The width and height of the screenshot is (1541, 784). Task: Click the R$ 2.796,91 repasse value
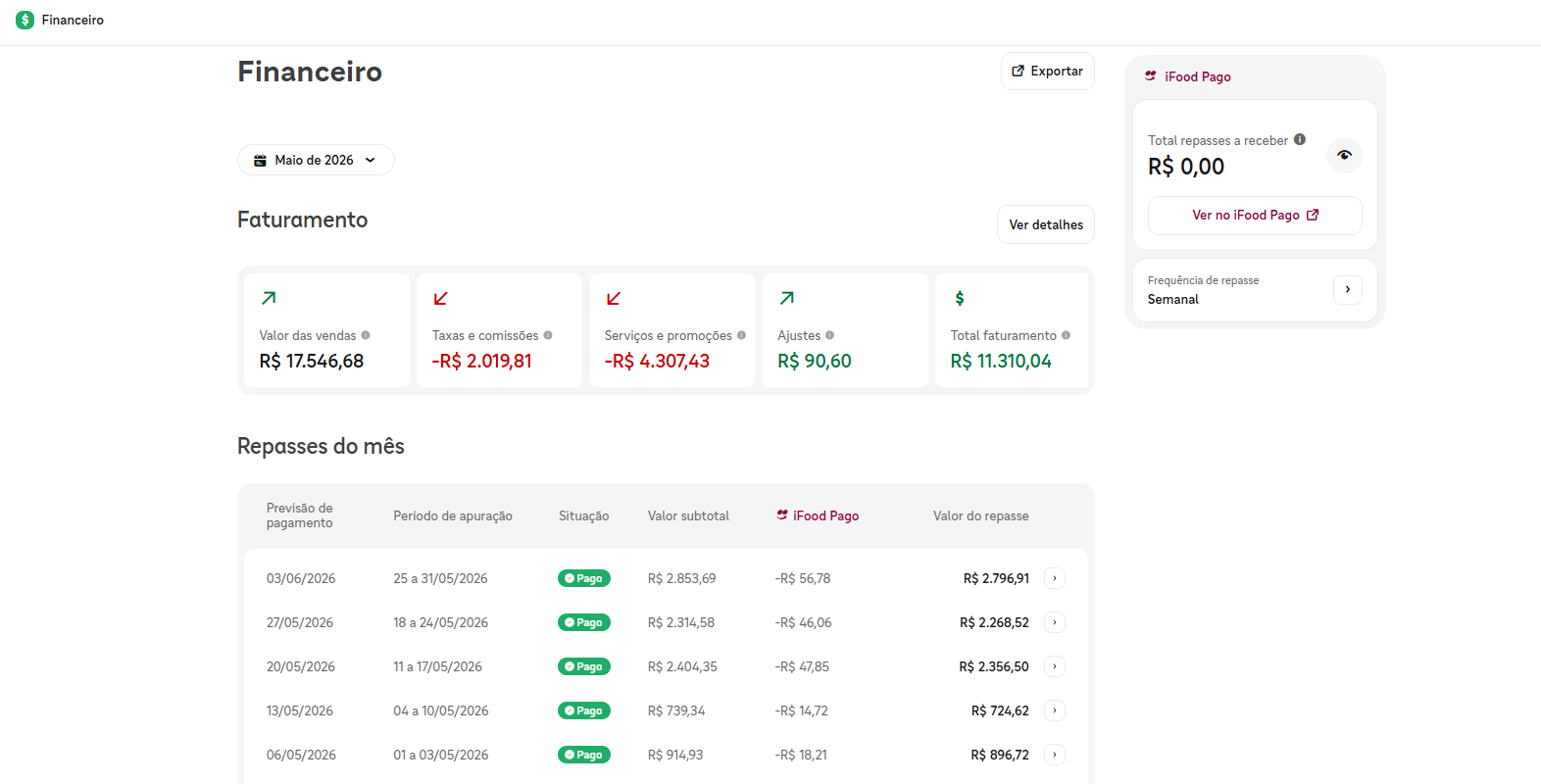pos(996,578)
